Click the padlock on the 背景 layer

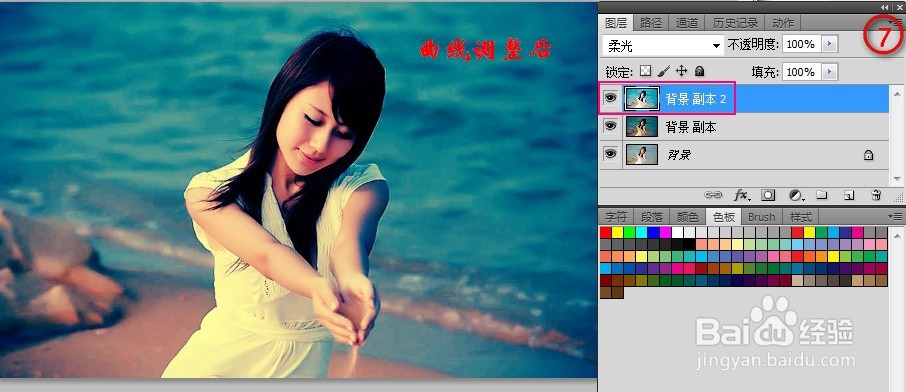tap(868, 155)
